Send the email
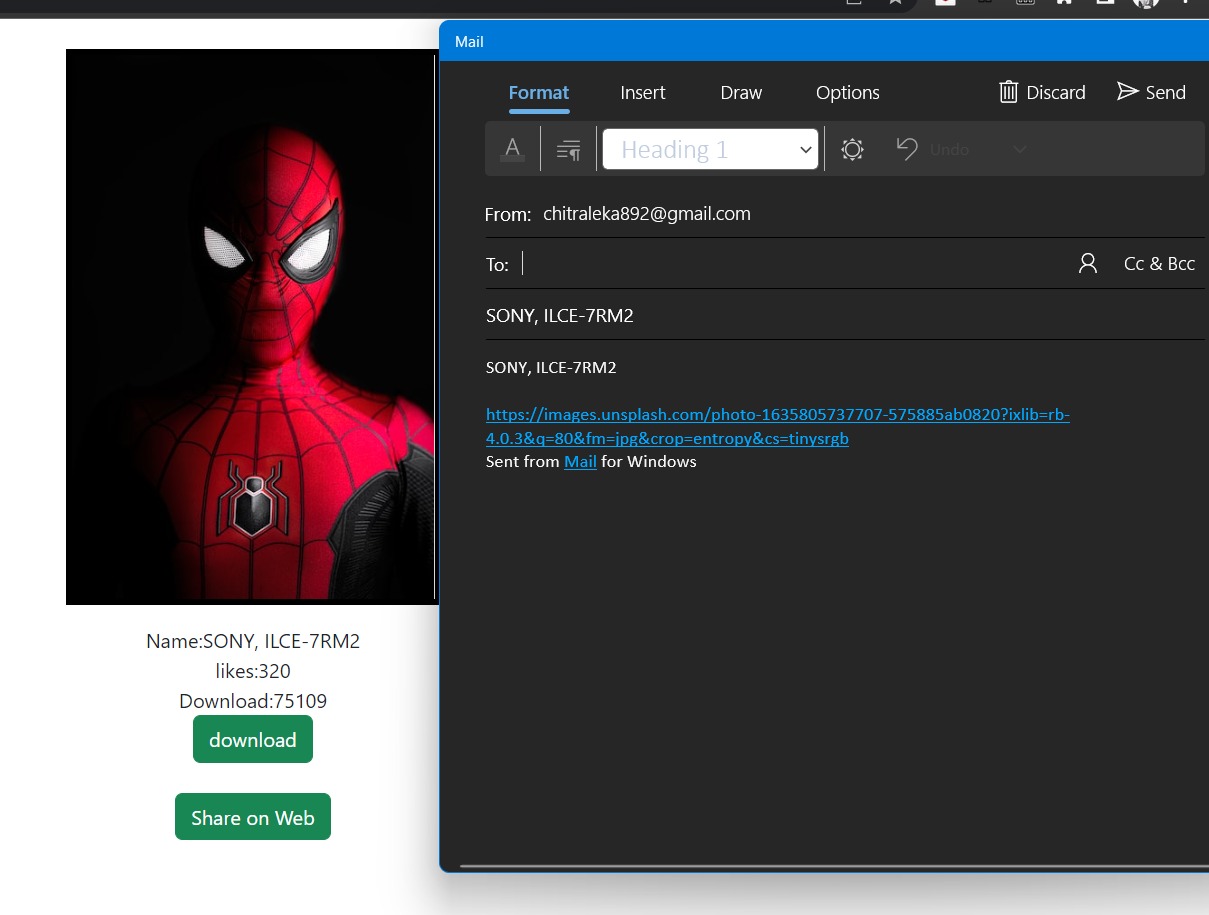The height and width of the screenshot is (915, 1209). point(1151,92)
